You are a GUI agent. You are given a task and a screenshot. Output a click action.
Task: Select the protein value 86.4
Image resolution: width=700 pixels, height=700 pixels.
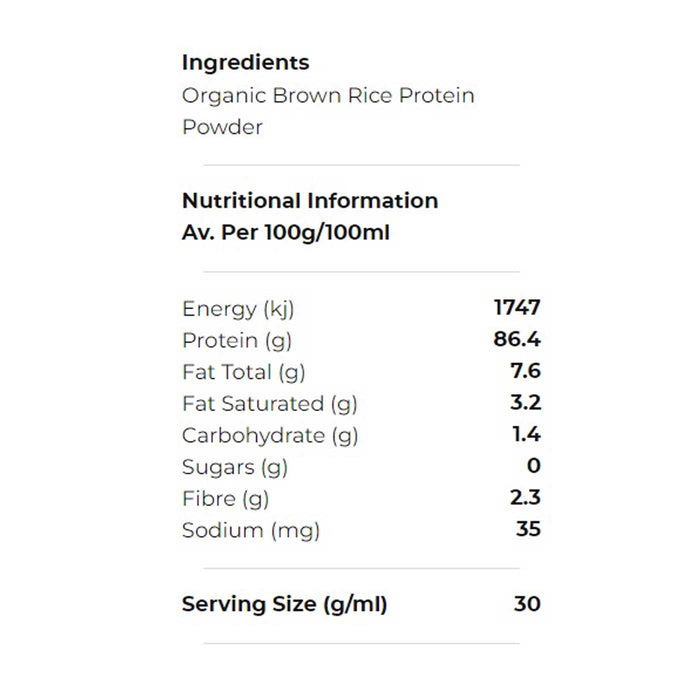click(517, 340)
